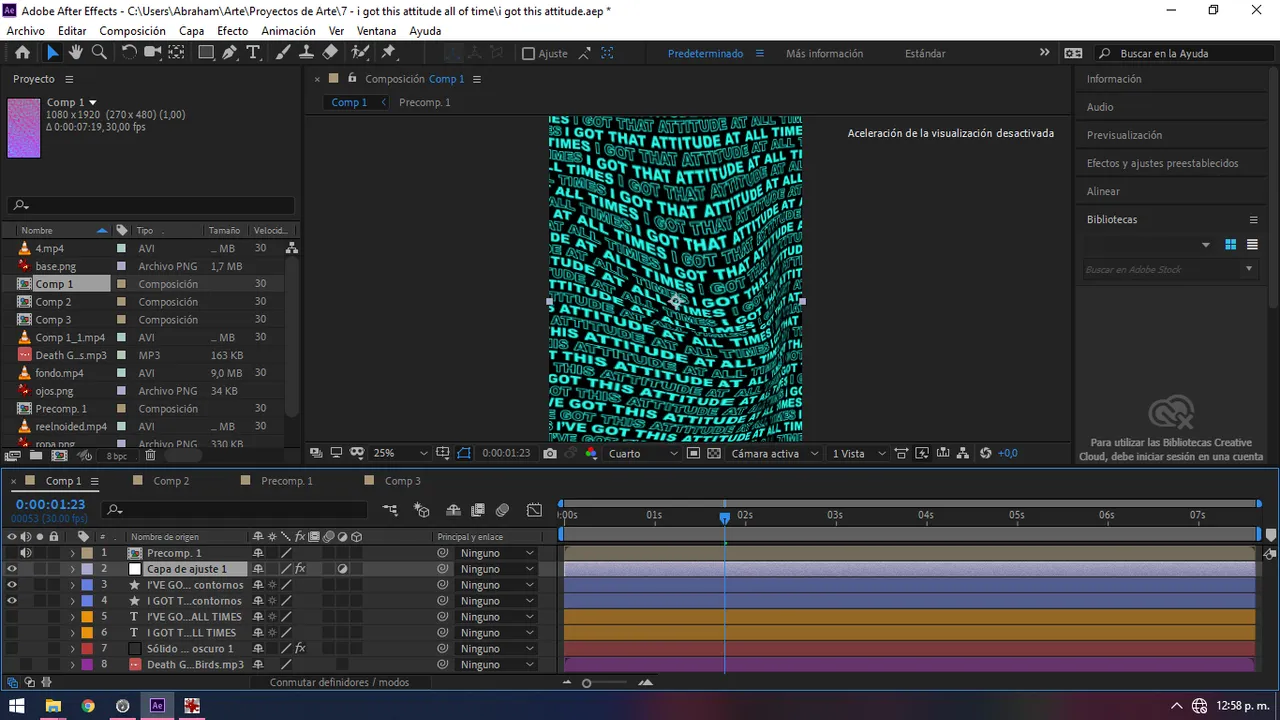Open Precomp. 1 breadcrumb in composition viewer

424,102
